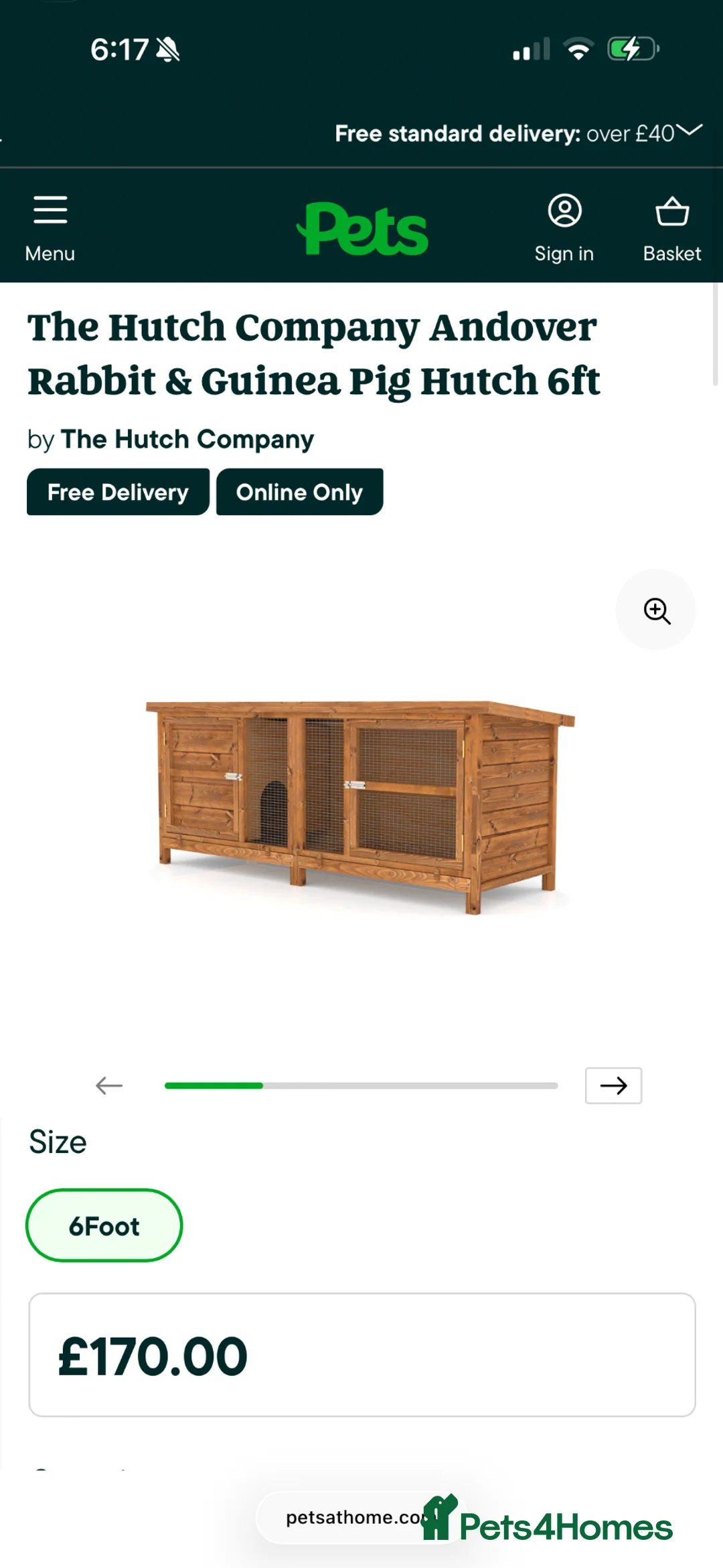Screen dimensions: 723x1568
Task: Go to next image with right arrow
Action: 613,1085
